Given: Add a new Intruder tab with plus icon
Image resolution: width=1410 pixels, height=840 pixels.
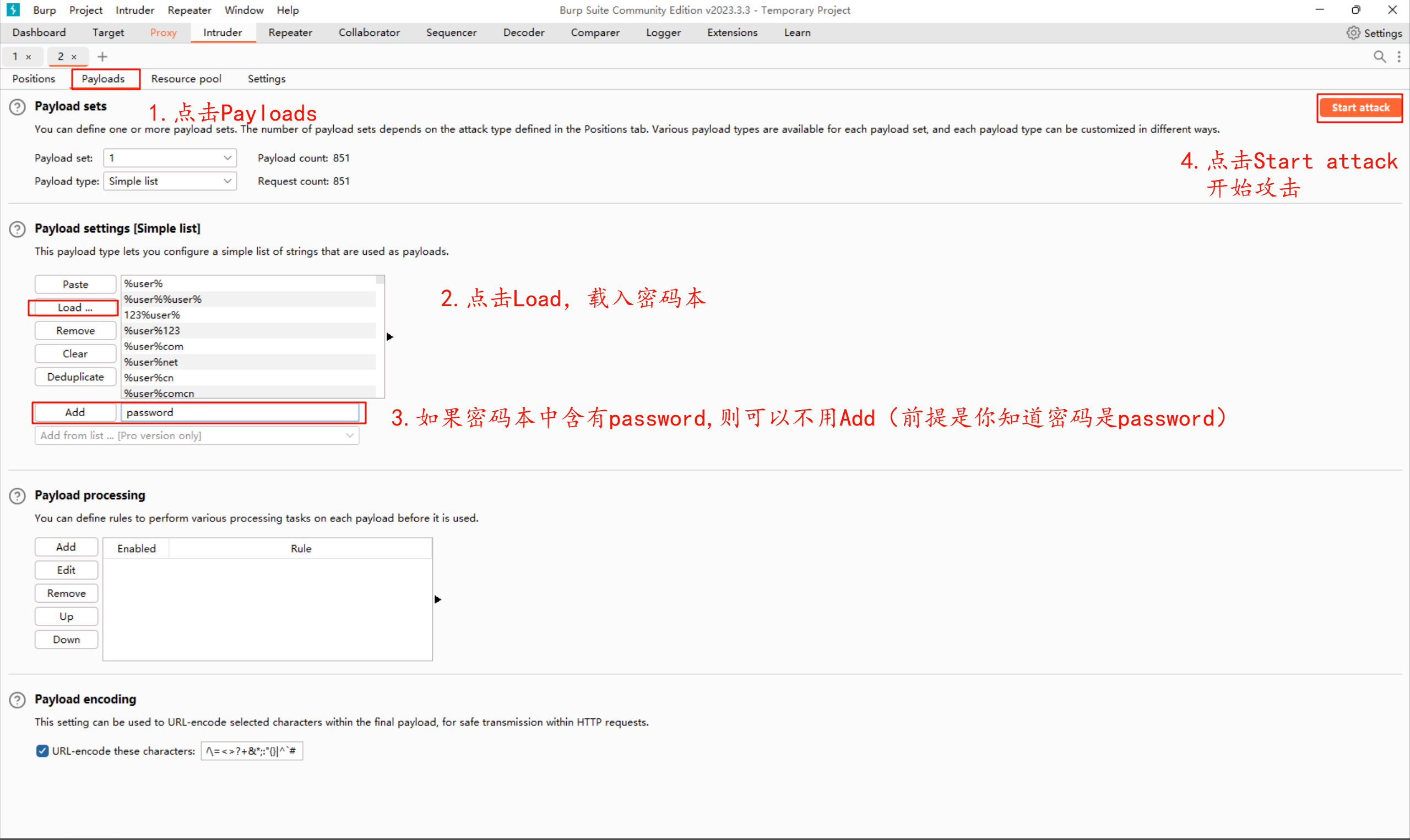Looking at the screenshot, I should click(x=102, y=57).
